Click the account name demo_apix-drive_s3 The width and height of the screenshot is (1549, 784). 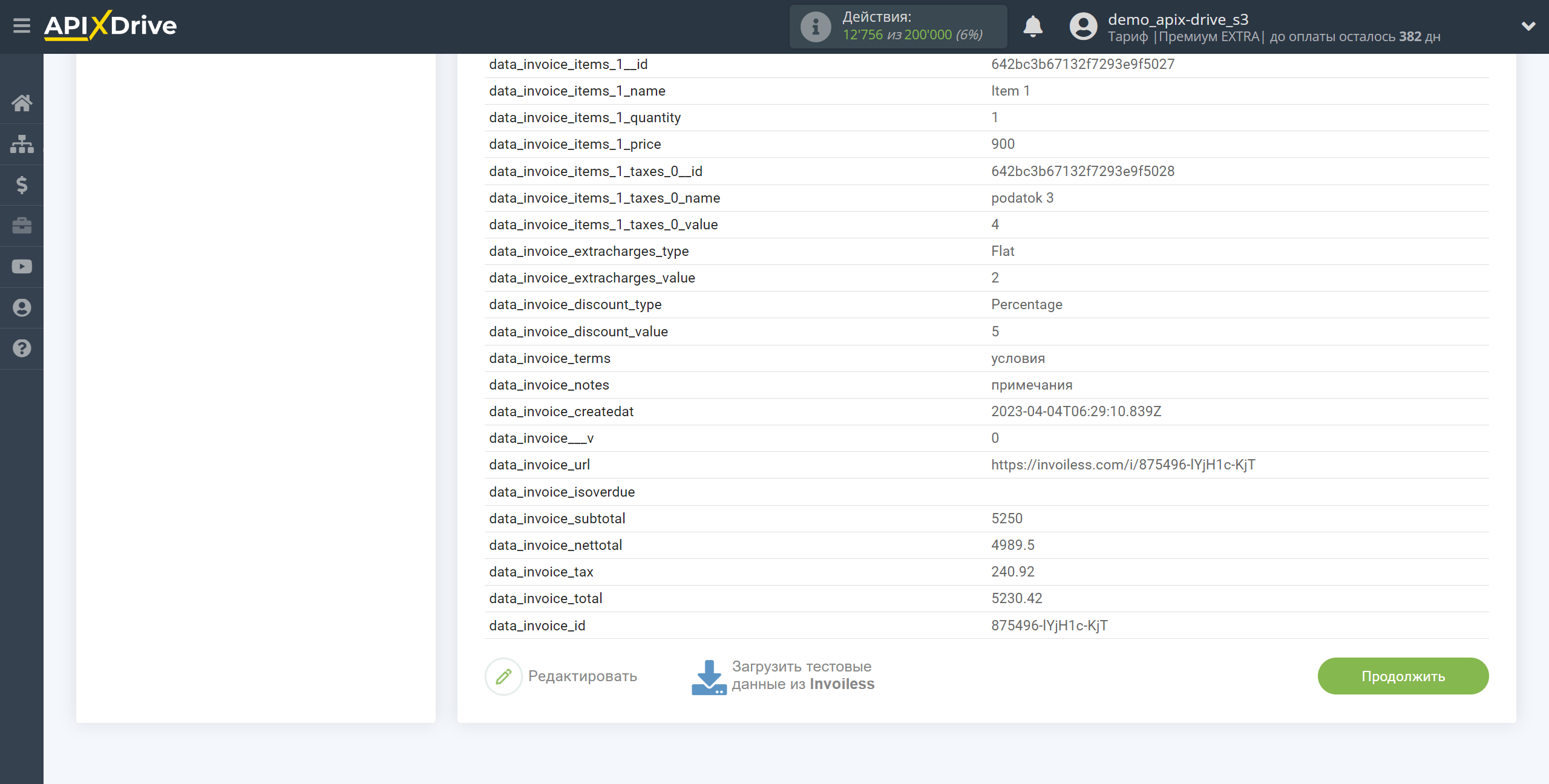[1177, 19]
